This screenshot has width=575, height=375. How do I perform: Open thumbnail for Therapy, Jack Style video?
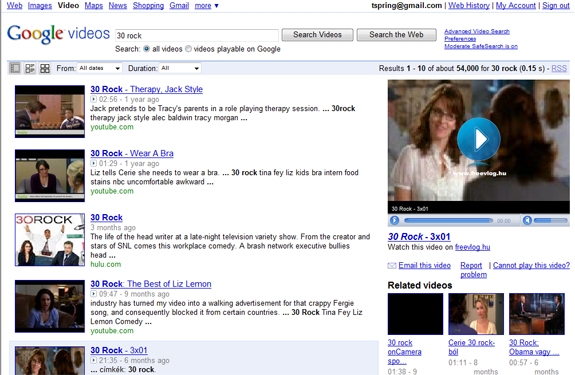[50, 111]
